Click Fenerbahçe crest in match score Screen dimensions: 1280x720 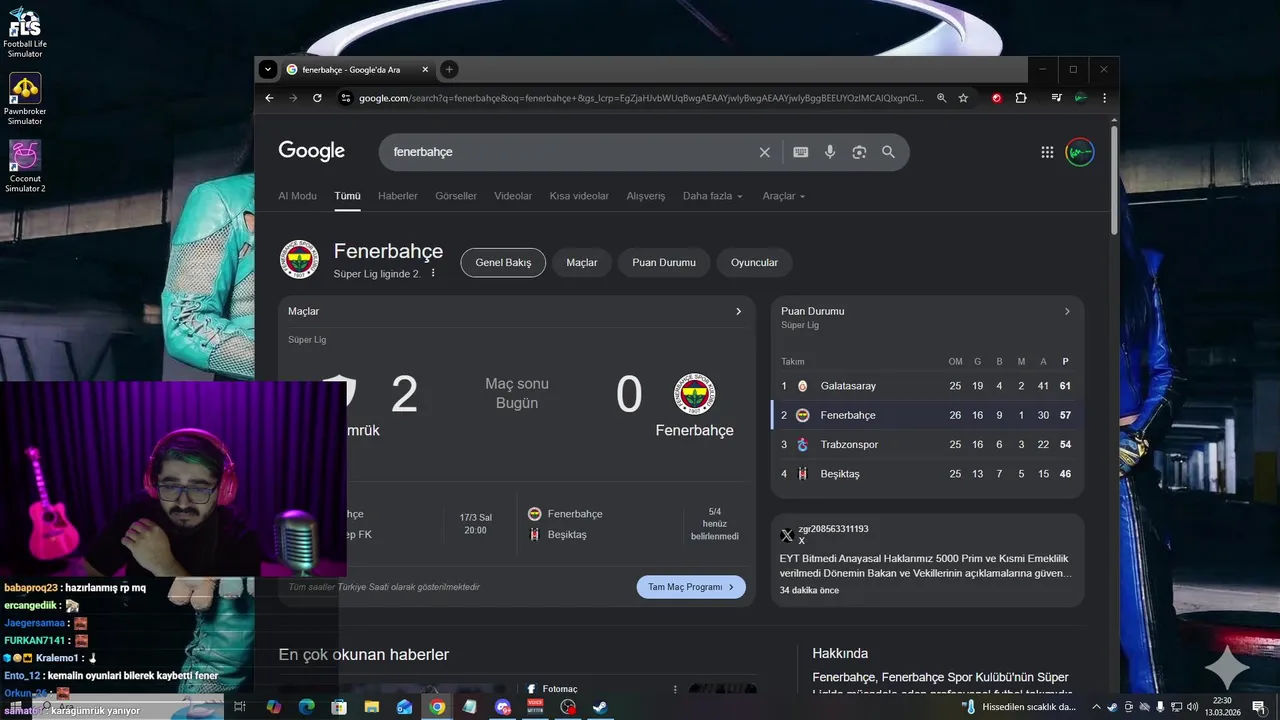click(694, 394)
